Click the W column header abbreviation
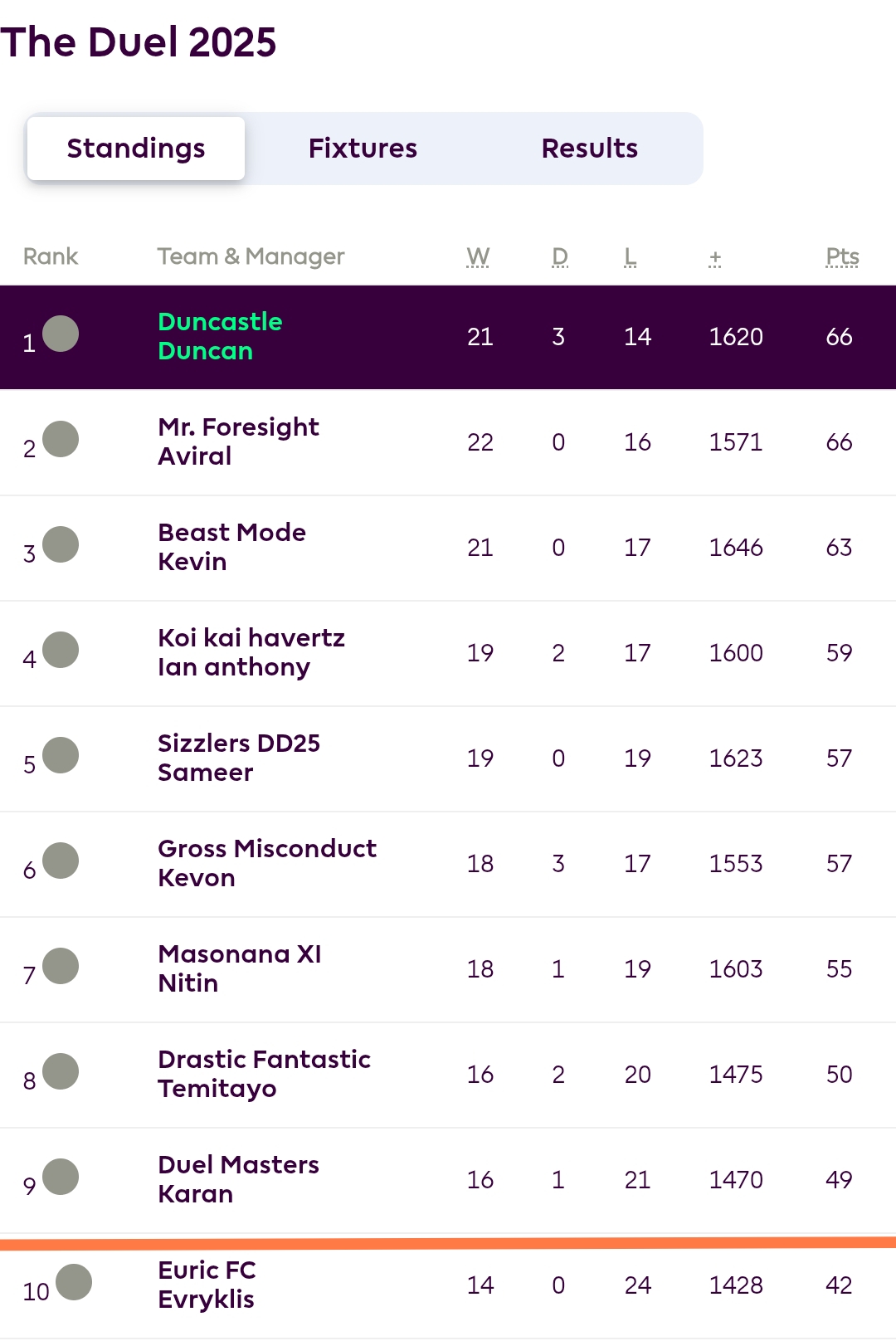Image resolution: width=896 pixels, height=1341 pixels. (478, 256)
